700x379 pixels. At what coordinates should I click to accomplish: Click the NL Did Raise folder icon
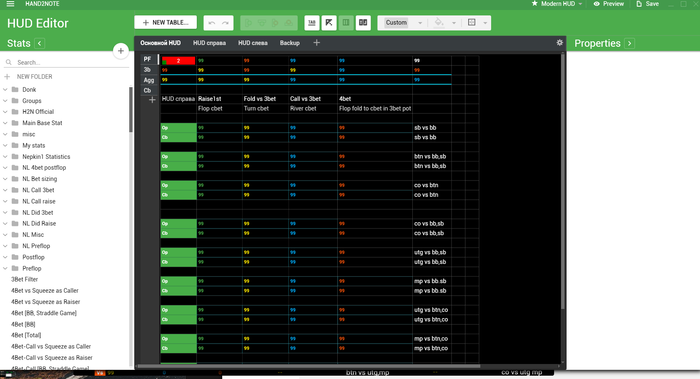point(15,224)
